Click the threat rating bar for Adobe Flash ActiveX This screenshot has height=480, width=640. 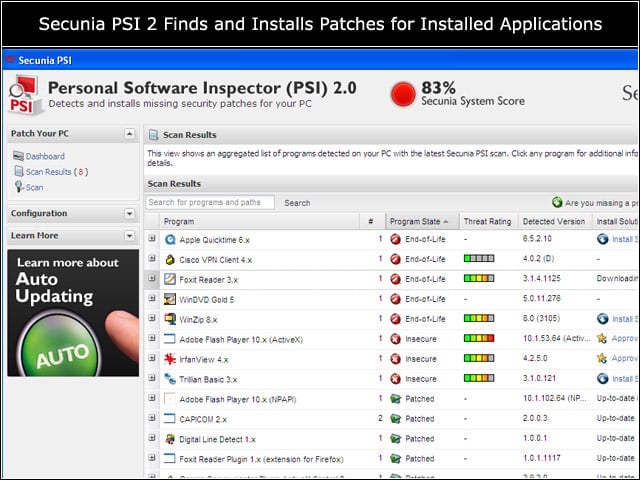tap(479, 338)
